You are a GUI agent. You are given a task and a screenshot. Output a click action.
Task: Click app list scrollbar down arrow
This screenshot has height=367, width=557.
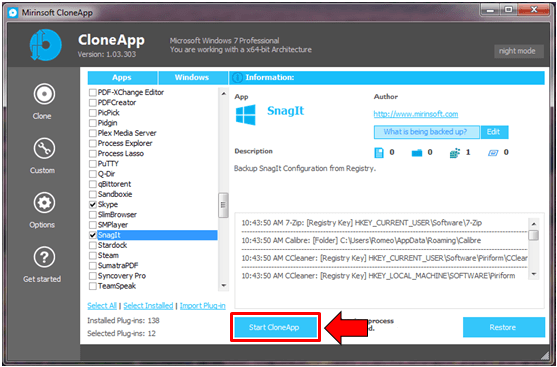coord(223,285)
